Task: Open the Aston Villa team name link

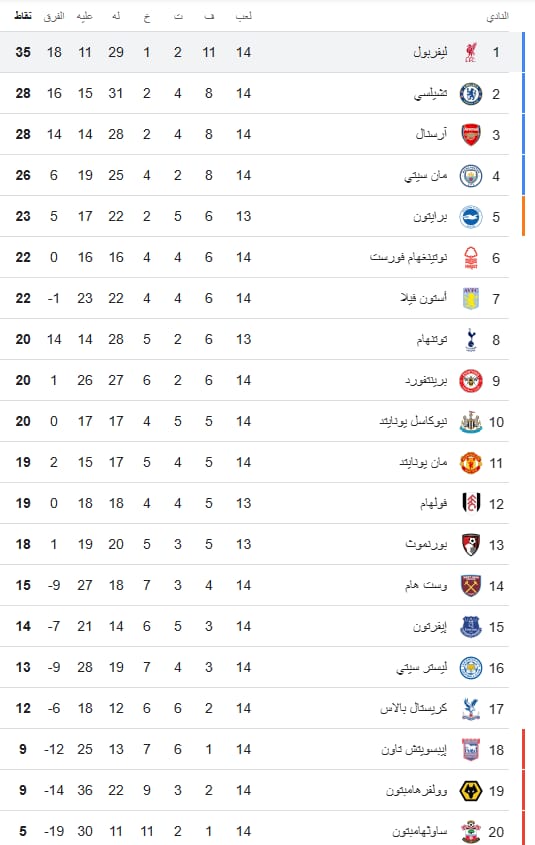Action: (x=423, y=298)
